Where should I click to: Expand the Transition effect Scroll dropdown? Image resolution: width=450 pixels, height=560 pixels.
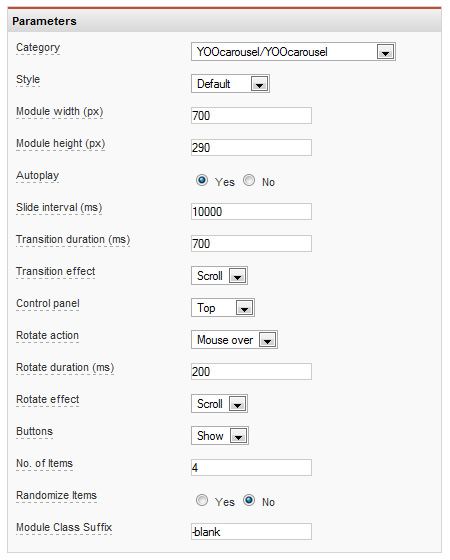(219, 276)
